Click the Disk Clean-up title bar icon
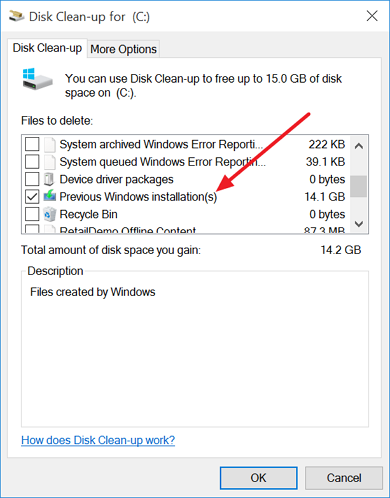This screenshot has width=390, height=498. [16, 16]
